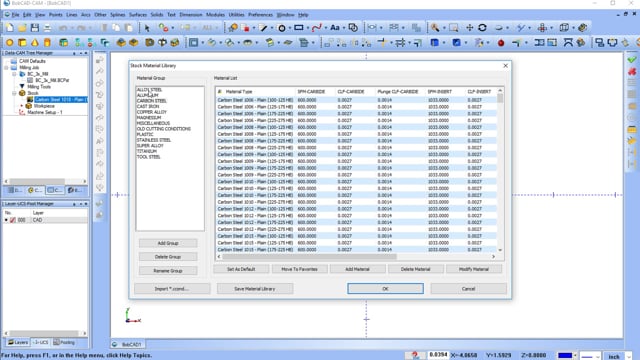The width and height of the screenshot is (640, 360).
Task: Select ALUMINUM in Material Group list
Action: pos(147,96)
